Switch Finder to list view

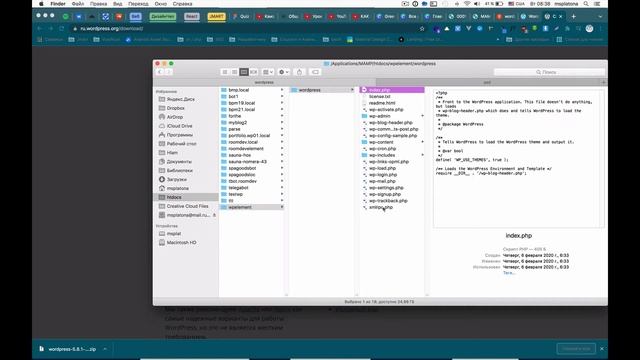234,72
